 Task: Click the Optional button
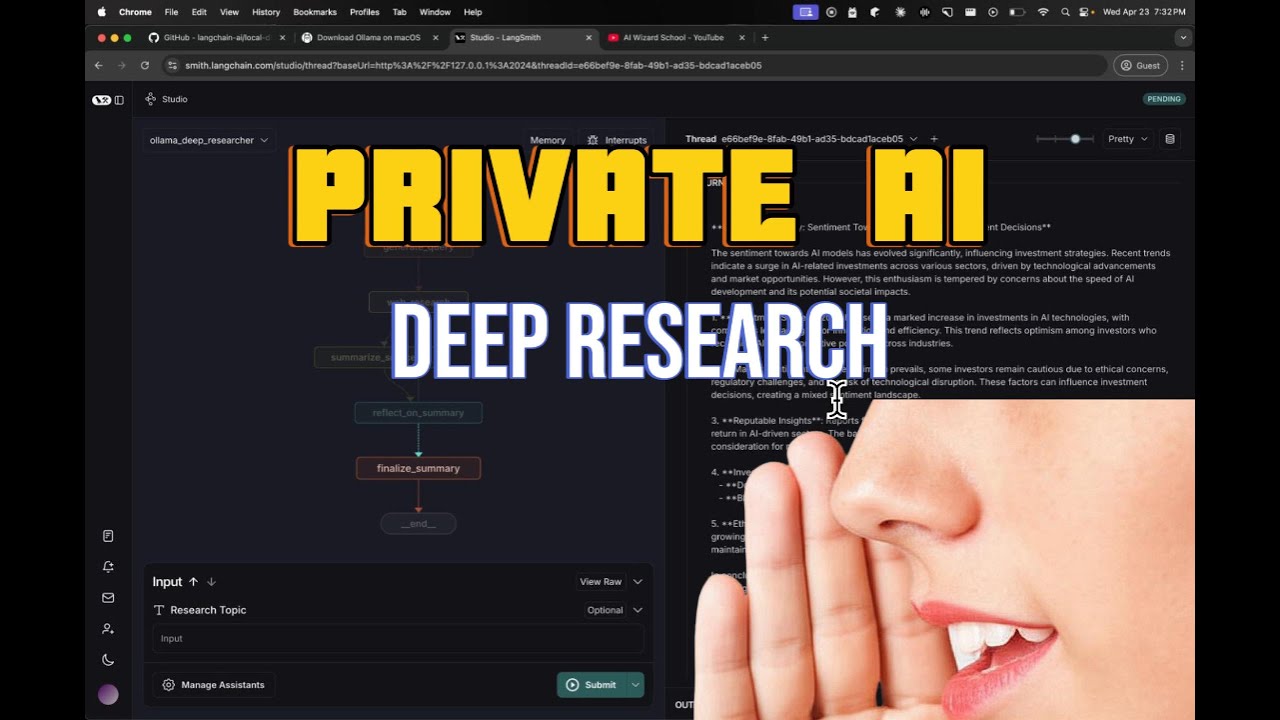coord(605,610)
